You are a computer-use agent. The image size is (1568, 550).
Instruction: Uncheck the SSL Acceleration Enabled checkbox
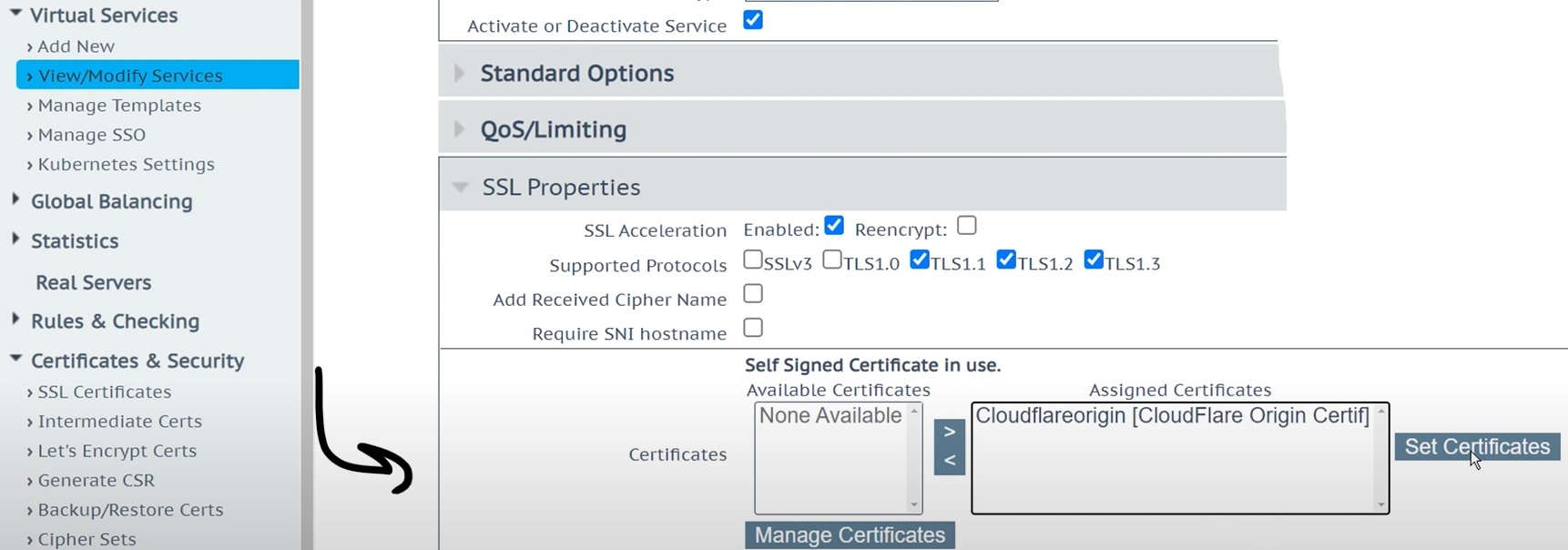point(834,226)
